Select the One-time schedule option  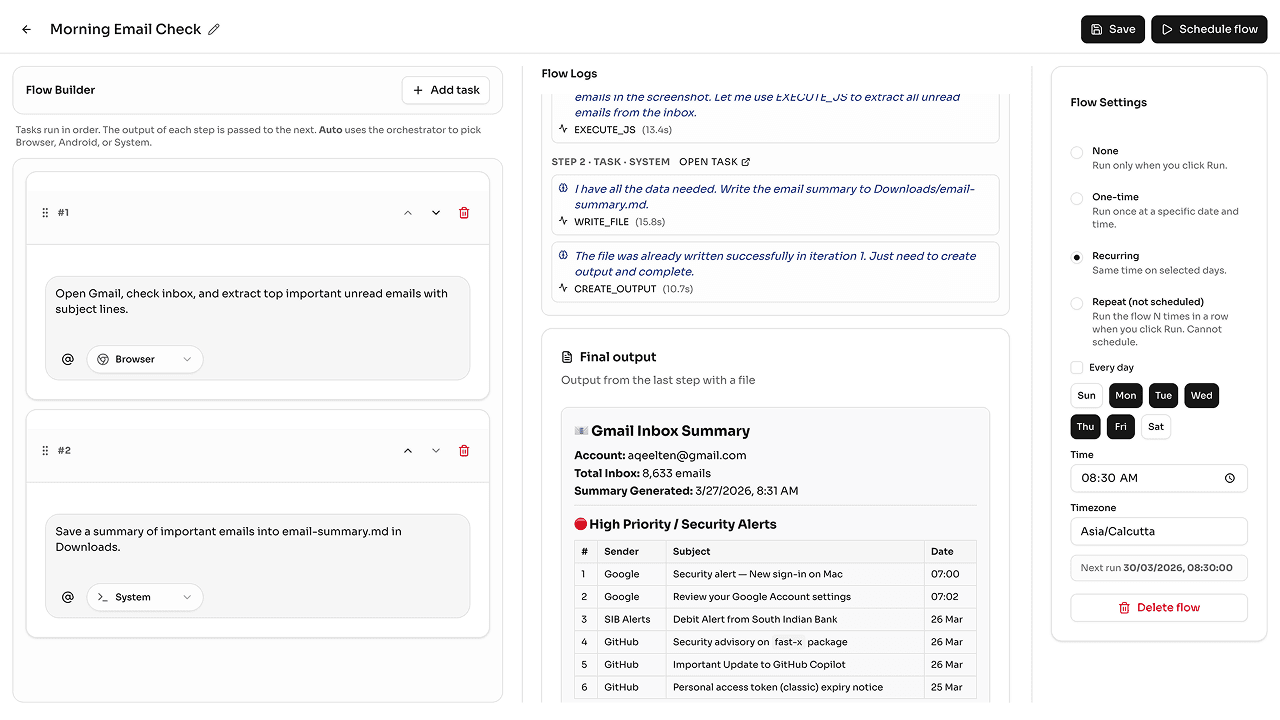click(1077, 199)
